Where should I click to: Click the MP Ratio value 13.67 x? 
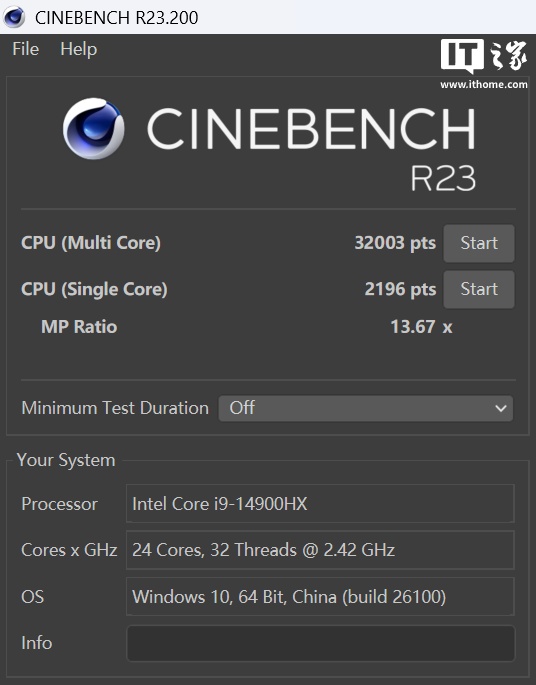coord(421,327)
